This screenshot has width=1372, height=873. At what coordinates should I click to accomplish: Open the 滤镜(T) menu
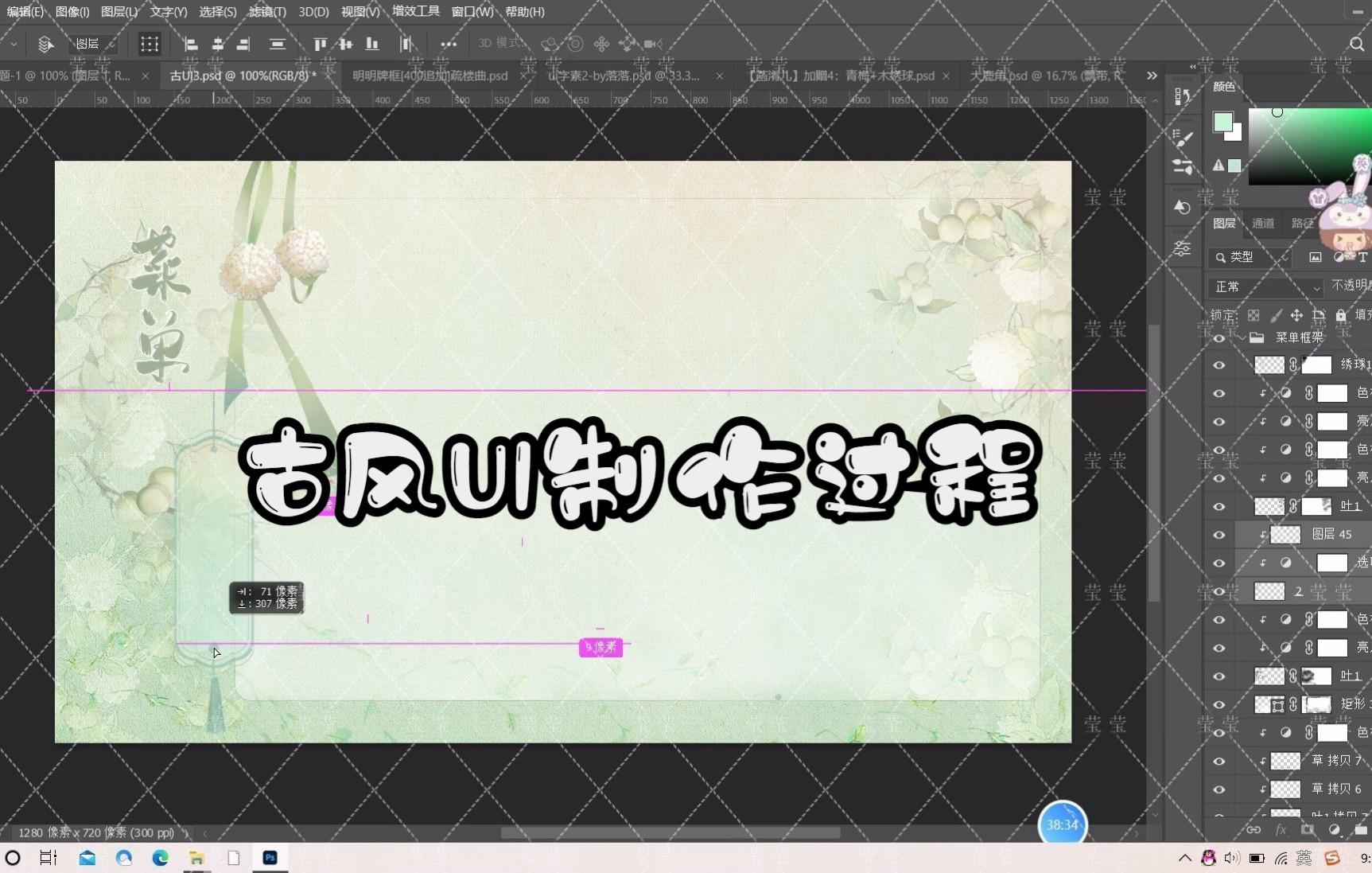267,12
